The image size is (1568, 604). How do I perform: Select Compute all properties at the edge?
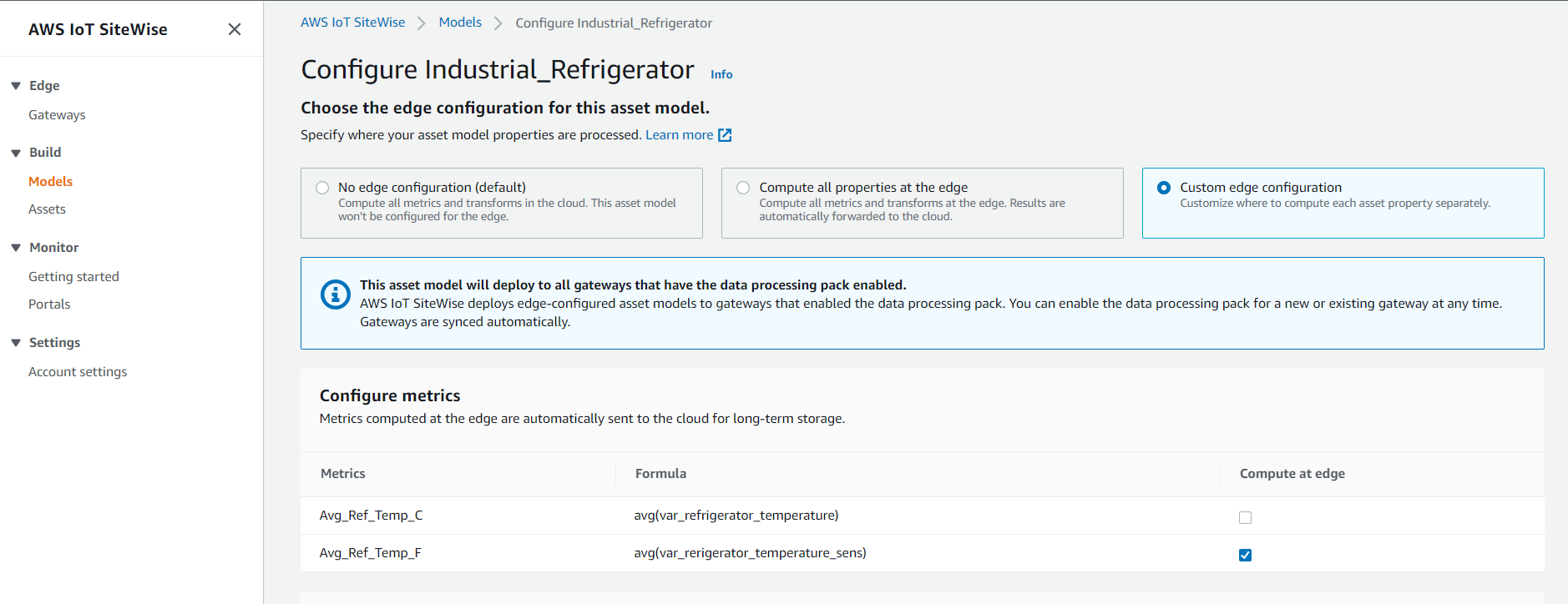(x=743, y=188)
